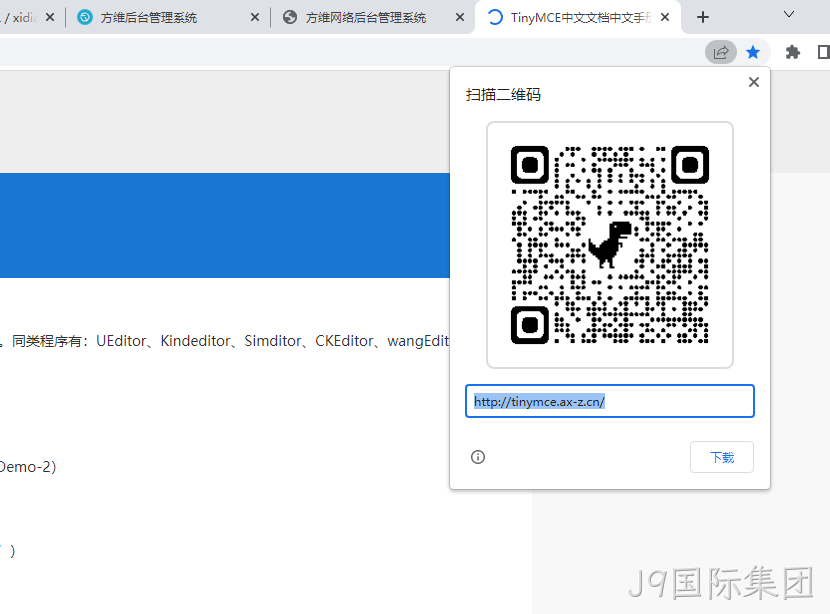The width and height of the screenshot is (830, 614).
Task: Close the QR code popup
Action: (x=754, y=82)
